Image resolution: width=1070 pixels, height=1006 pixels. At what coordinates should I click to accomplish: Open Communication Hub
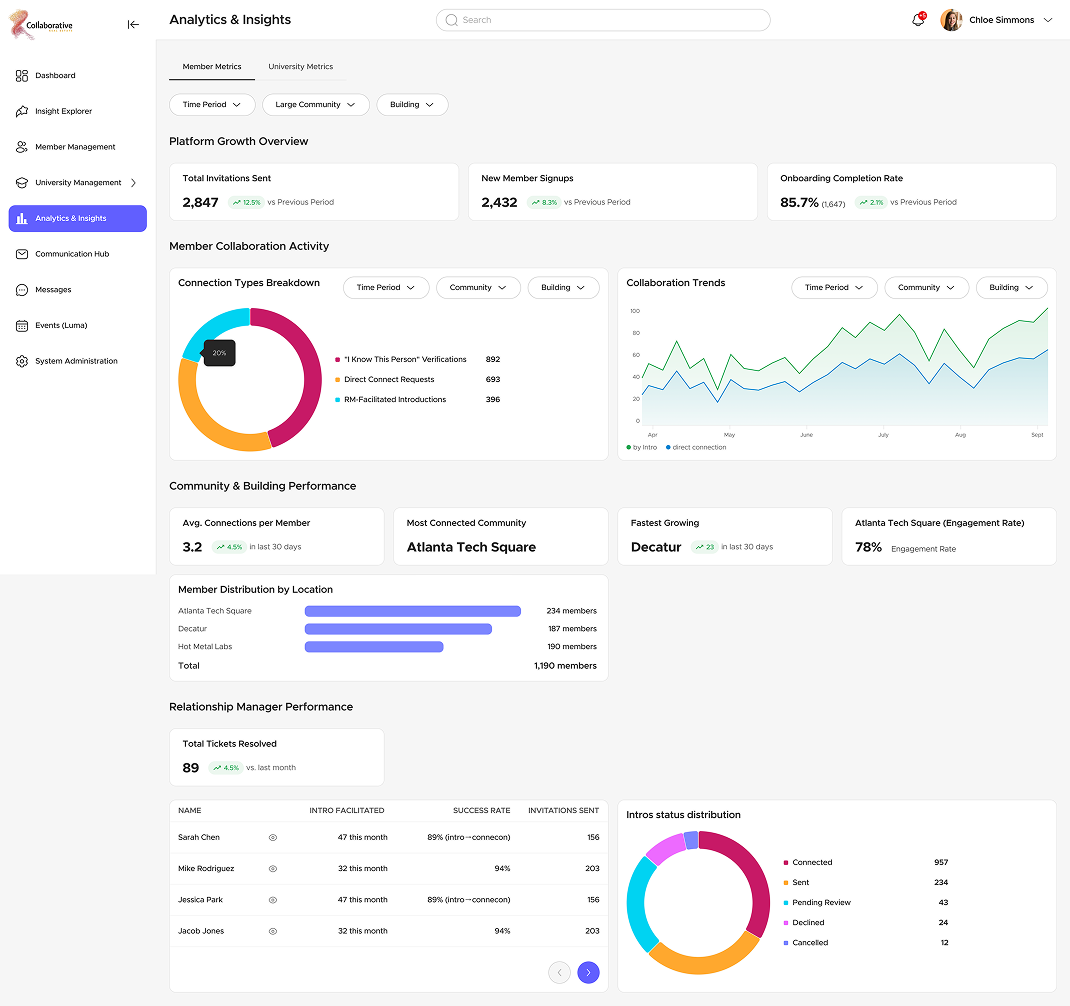pyautogui.click(x=77, y=254)
